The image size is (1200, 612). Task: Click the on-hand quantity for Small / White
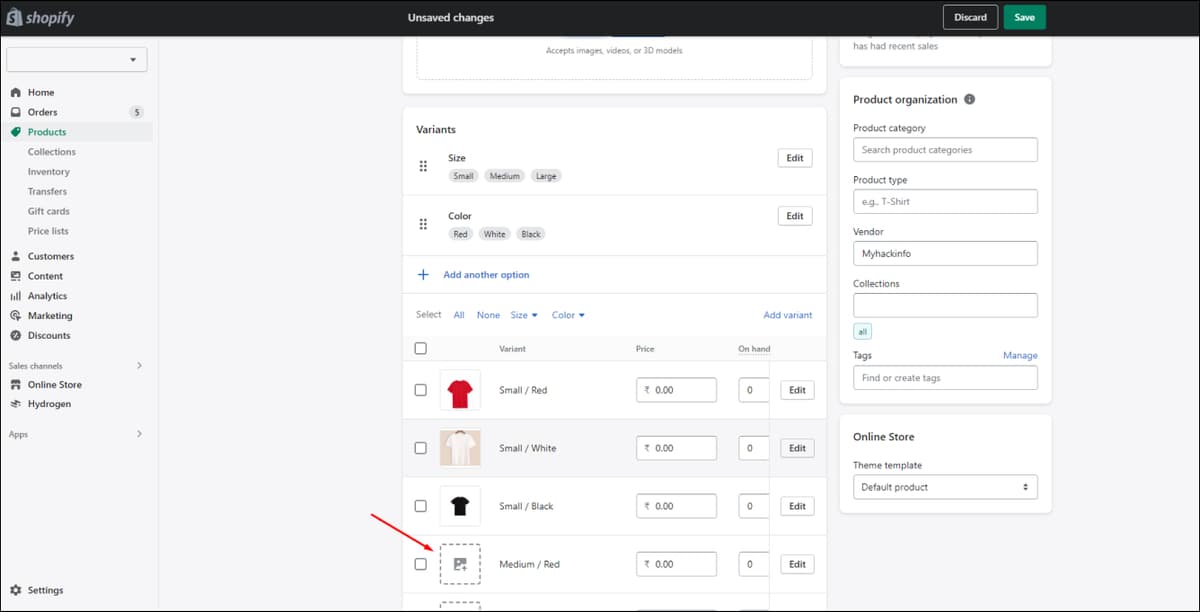point(754,448)
